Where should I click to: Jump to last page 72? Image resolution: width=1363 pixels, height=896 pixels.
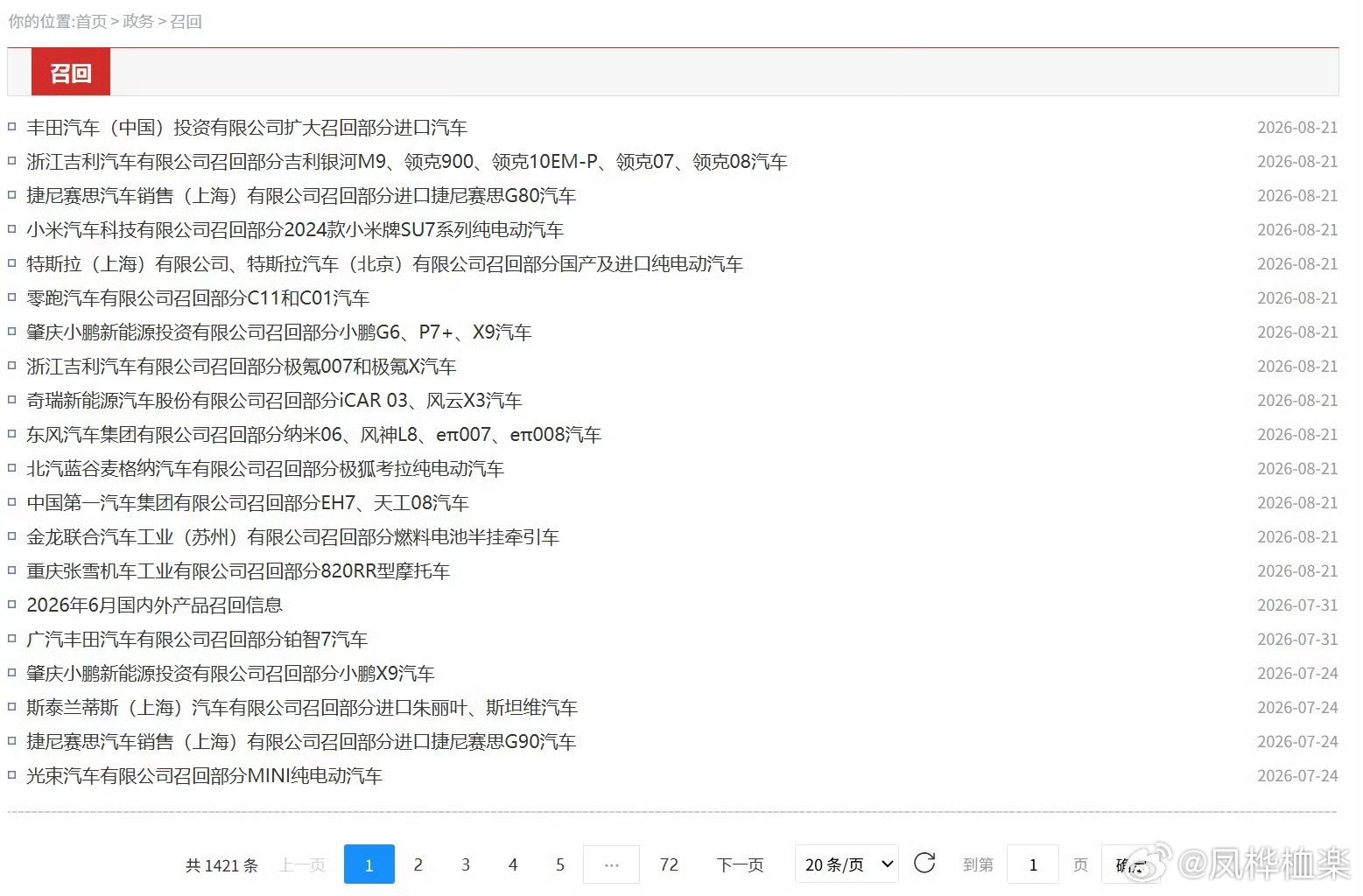pyautogui.click(x=669, y=864)
